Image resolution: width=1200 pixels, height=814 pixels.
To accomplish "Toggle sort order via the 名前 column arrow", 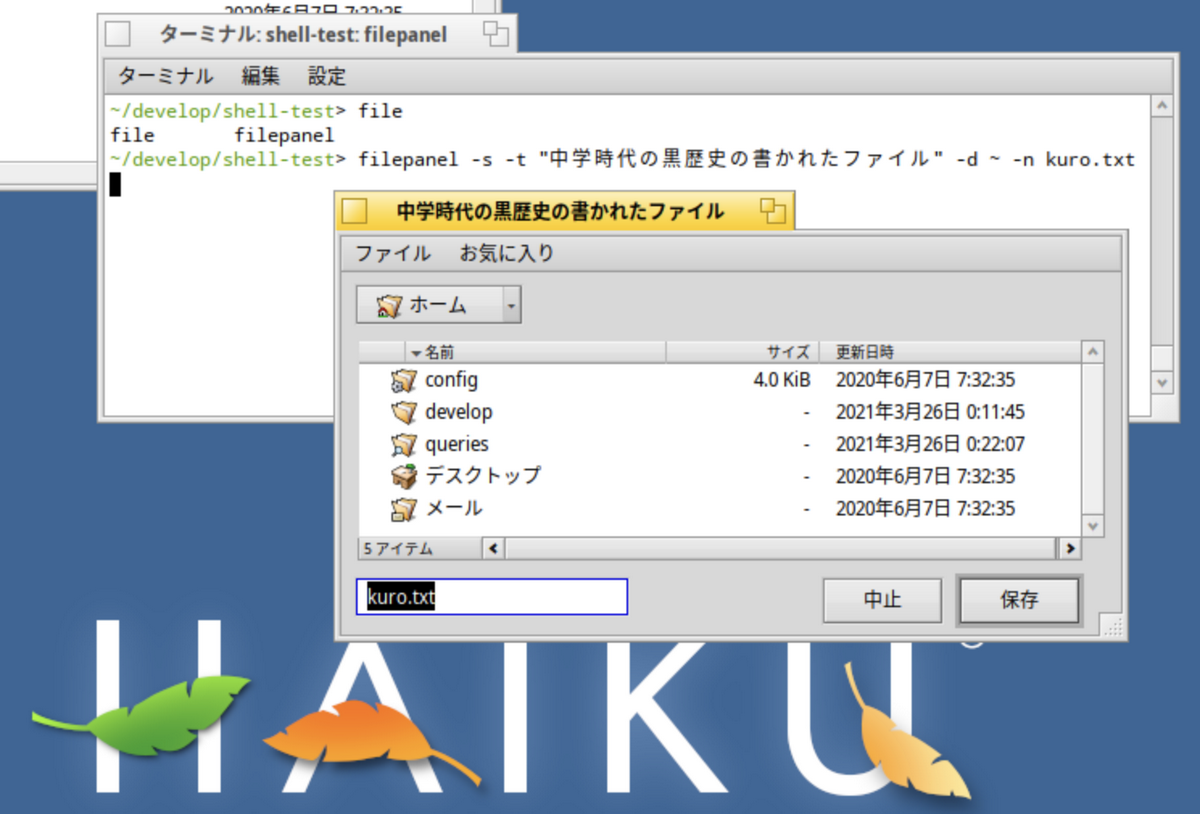I will tap(416, 353).
